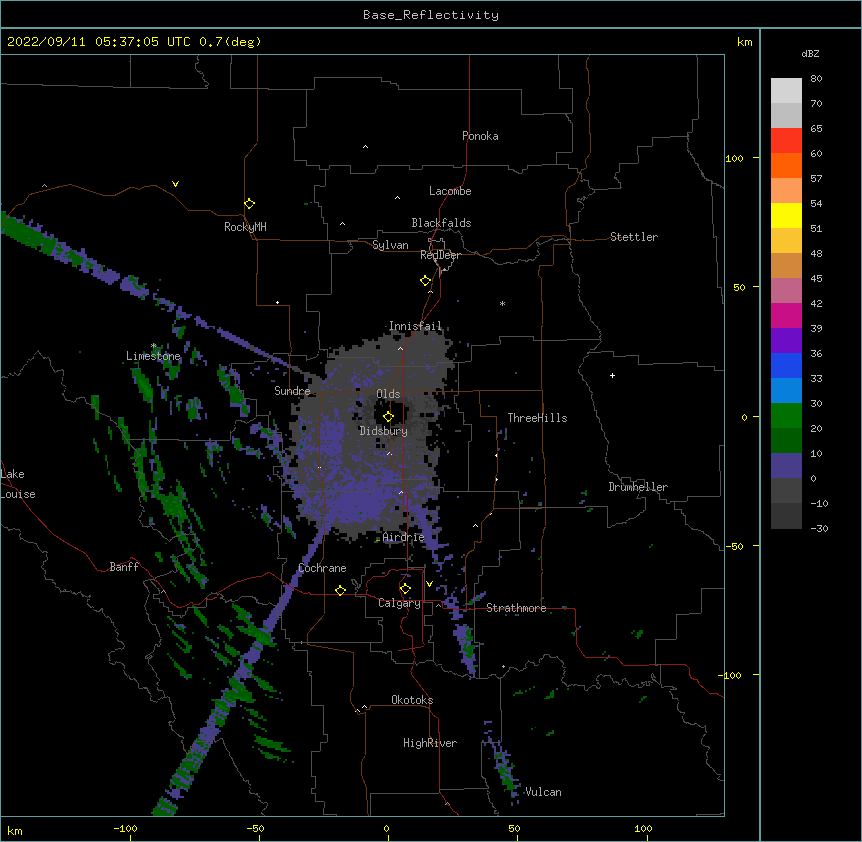Click the Blackfalds town label
Viewport: 862px width, 842px height.
441,223
